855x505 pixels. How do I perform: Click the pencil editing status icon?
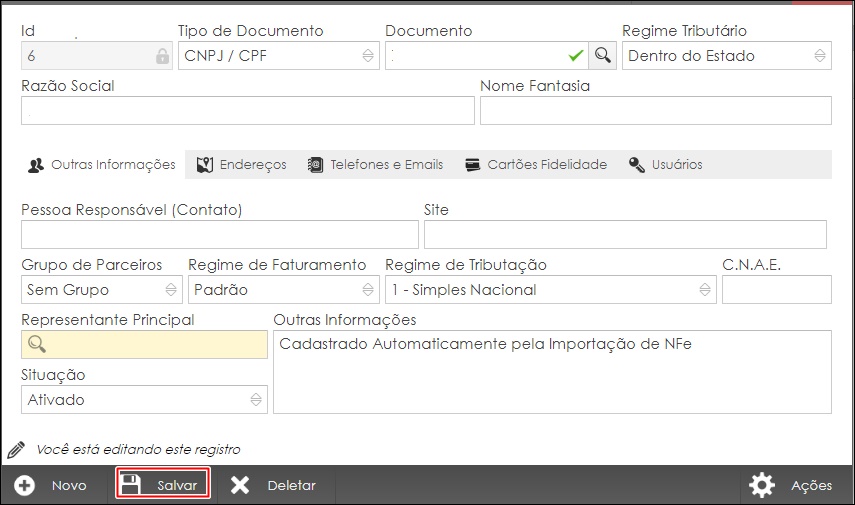16,449
